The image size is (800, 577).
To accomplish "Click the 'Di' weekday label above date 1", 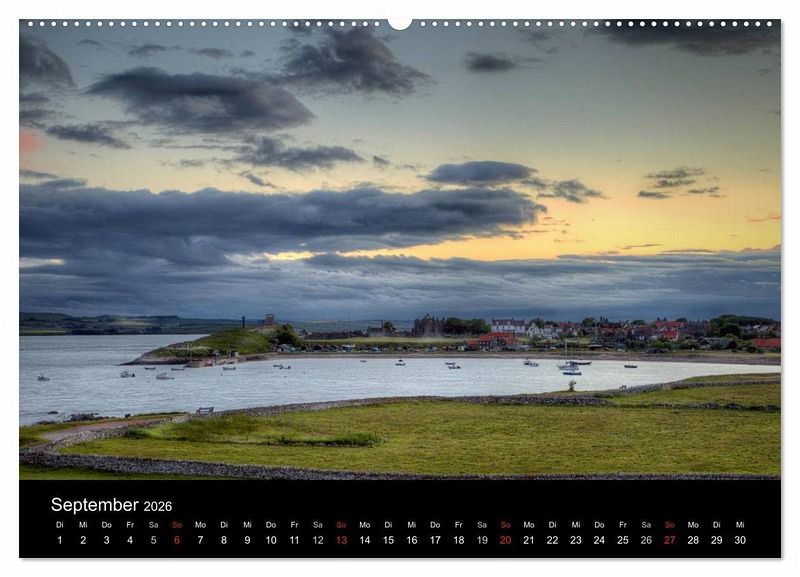I will tap(59, 524).
